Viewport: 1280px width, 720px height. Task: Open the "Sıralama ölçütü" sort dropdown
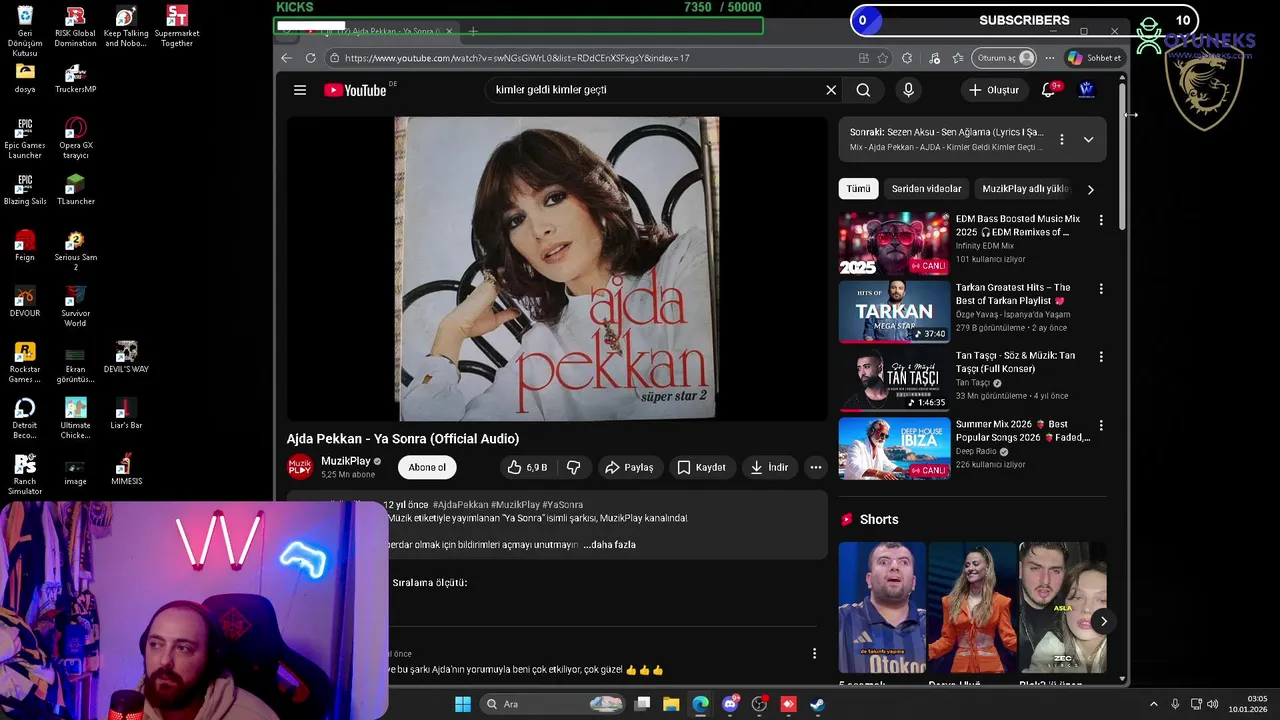429,583
